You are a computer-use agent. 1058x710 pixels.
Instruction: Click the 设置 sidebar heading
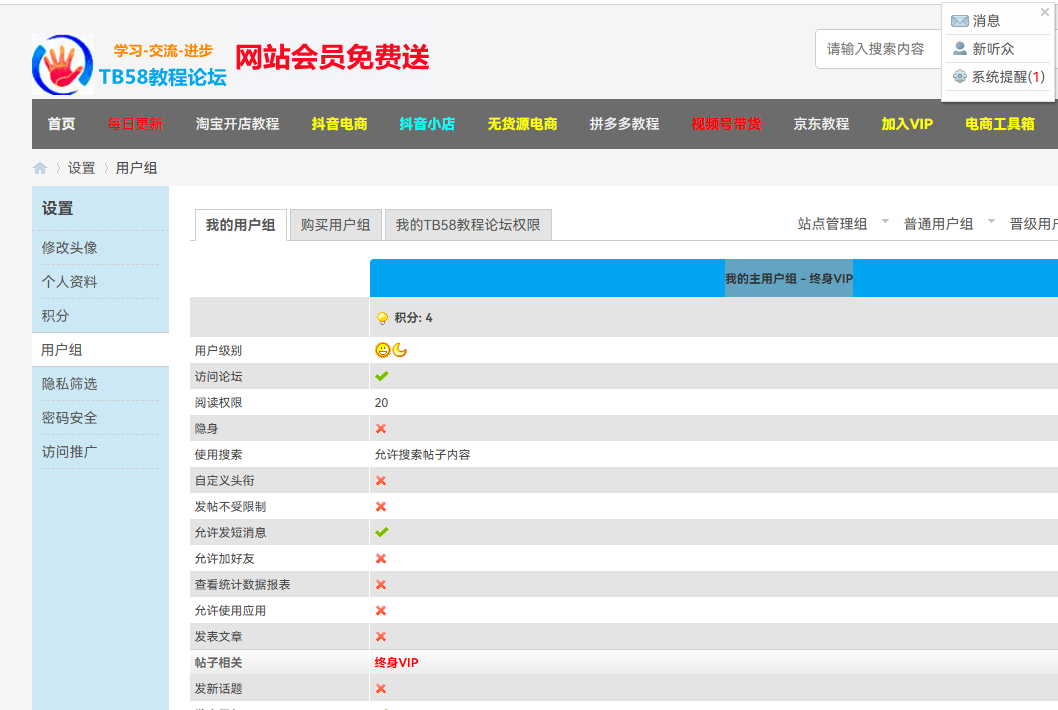(x=57, y=209)
